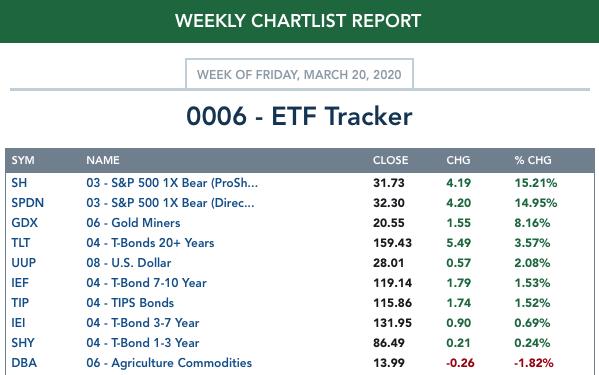This screenshot has height=375, width=599.
Task: Open the SH symbol link
Action: pyautogui.click(x=19, y=183)
